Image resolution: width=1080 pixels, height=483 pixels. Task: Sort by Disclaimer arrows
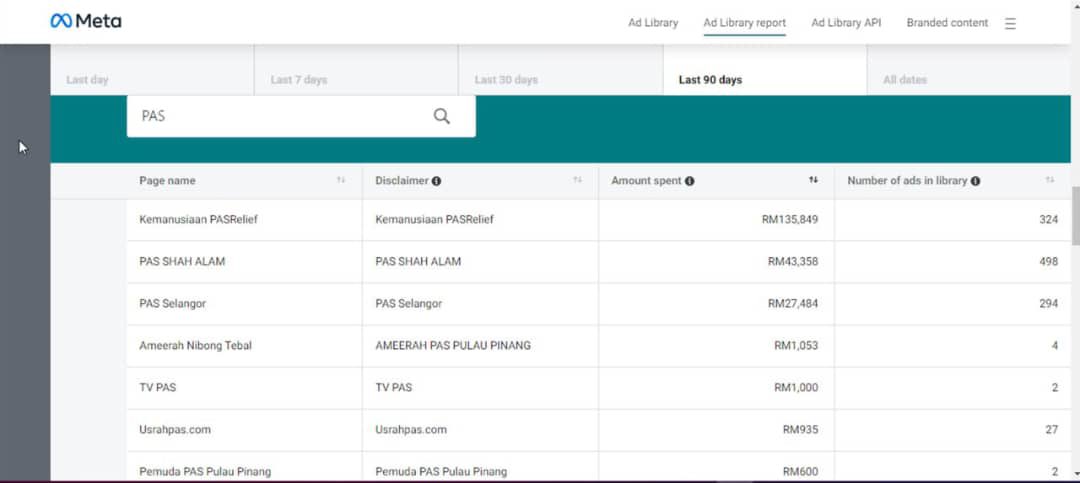[x=577, y=180]
